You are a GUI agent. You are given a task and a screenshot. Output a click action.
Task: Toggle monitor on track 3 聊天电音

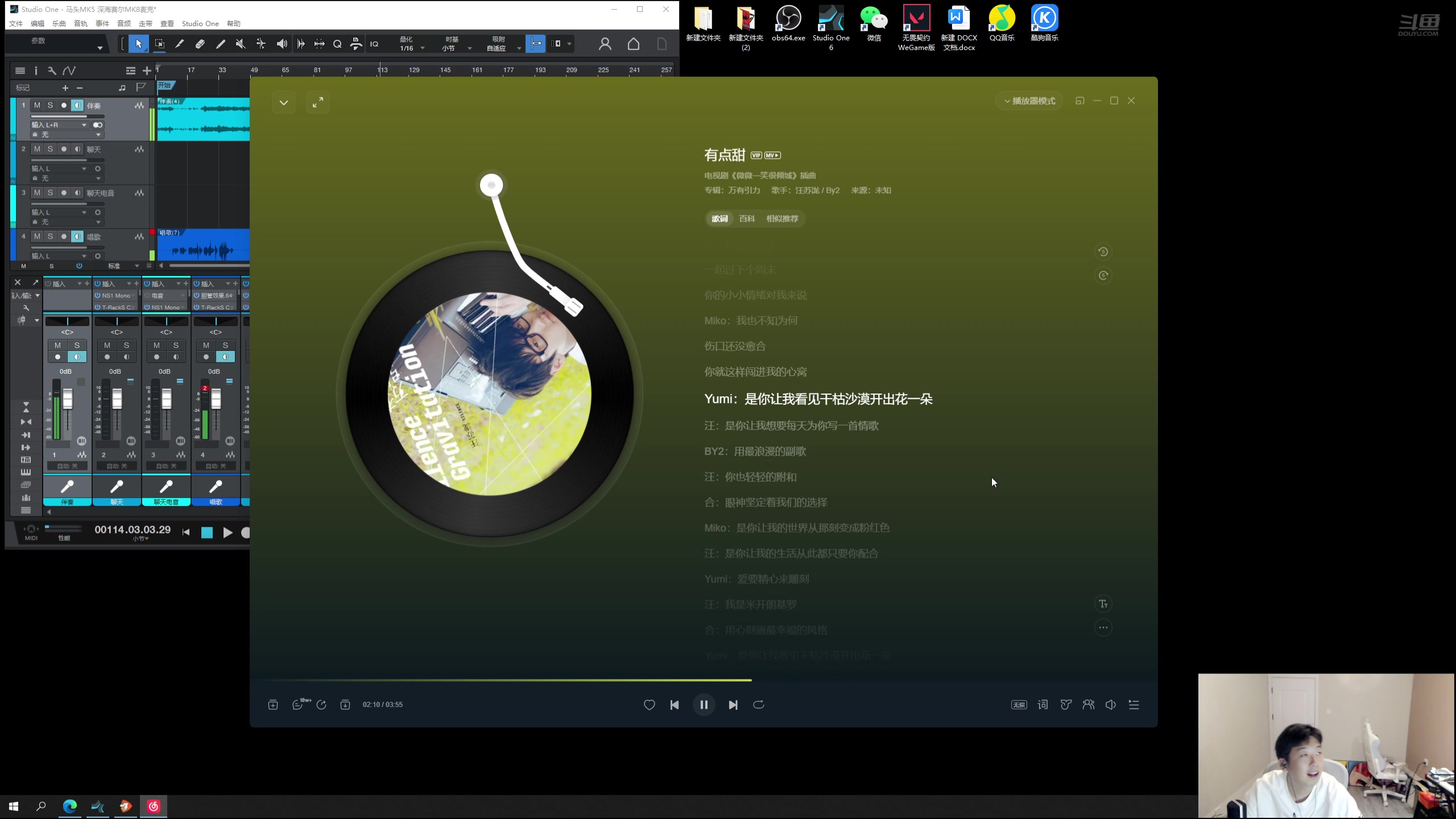tap(77, 193)
